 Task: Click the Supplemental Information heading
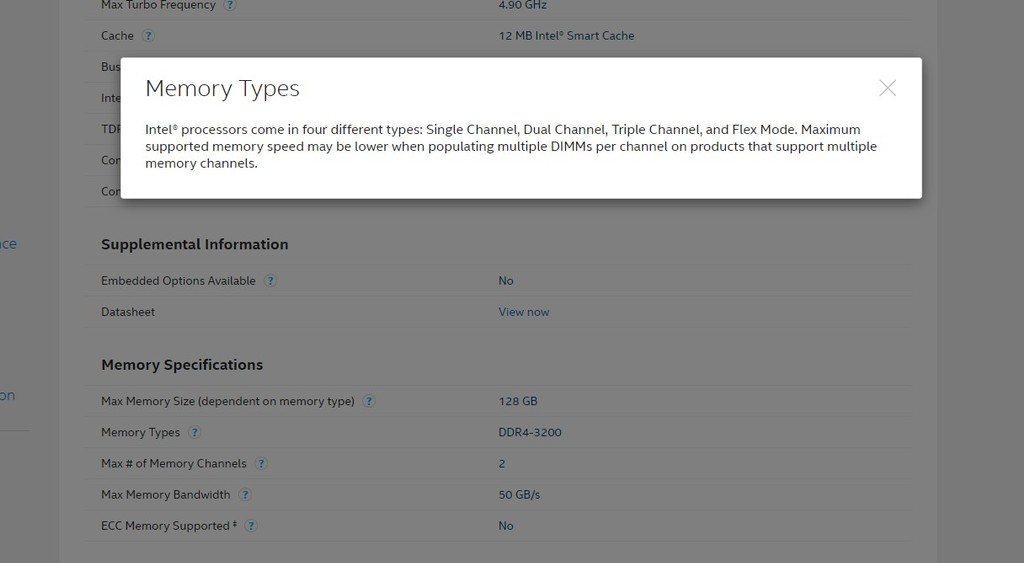[x=194, y=244]
